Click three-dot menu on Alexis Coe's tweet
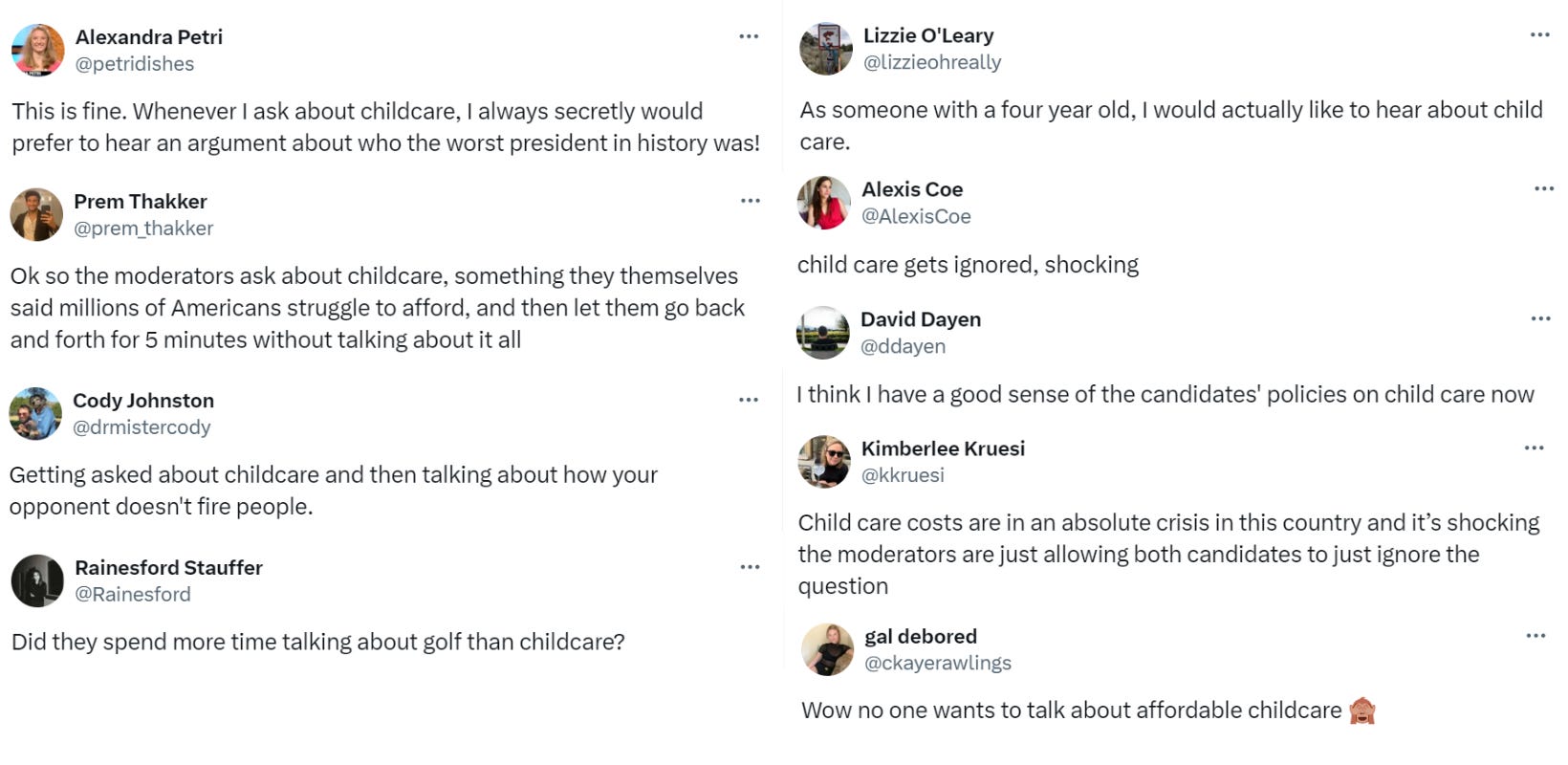This screenshot has width=1568, height=765. pos(1544,188)
